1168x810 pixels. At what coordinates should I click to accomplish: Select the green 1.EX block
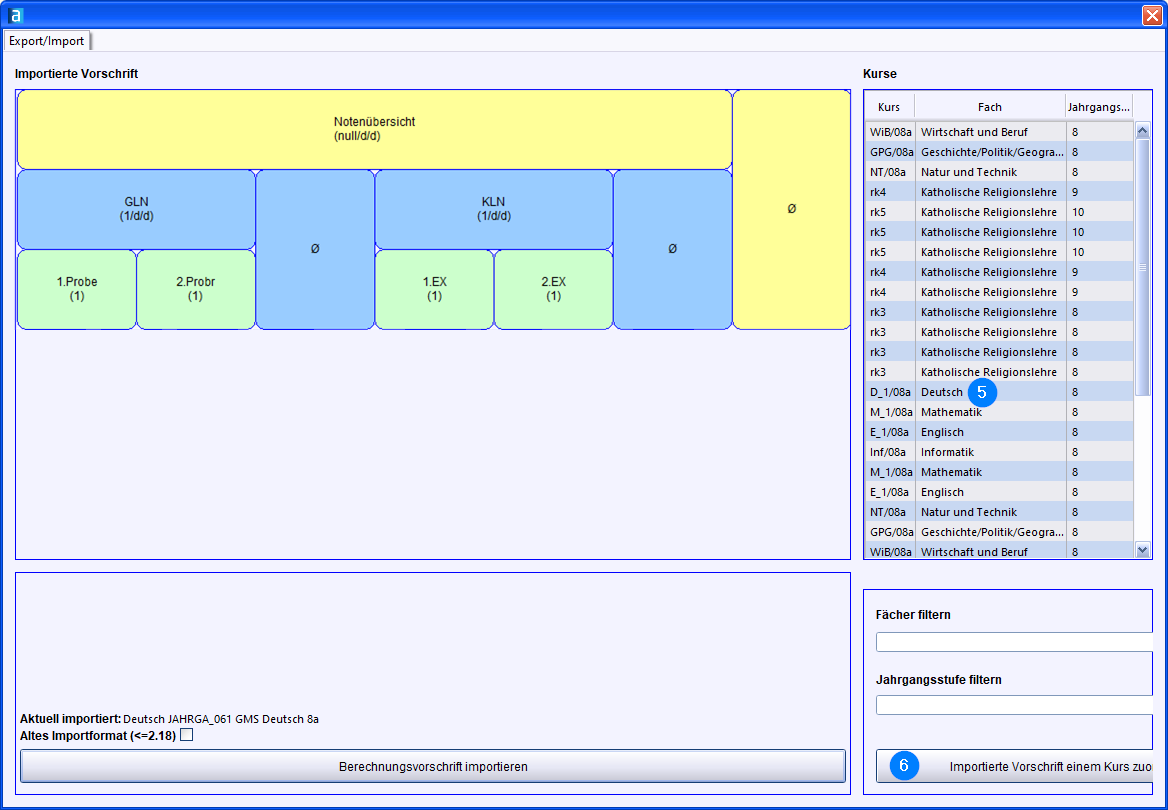[434, 289]
